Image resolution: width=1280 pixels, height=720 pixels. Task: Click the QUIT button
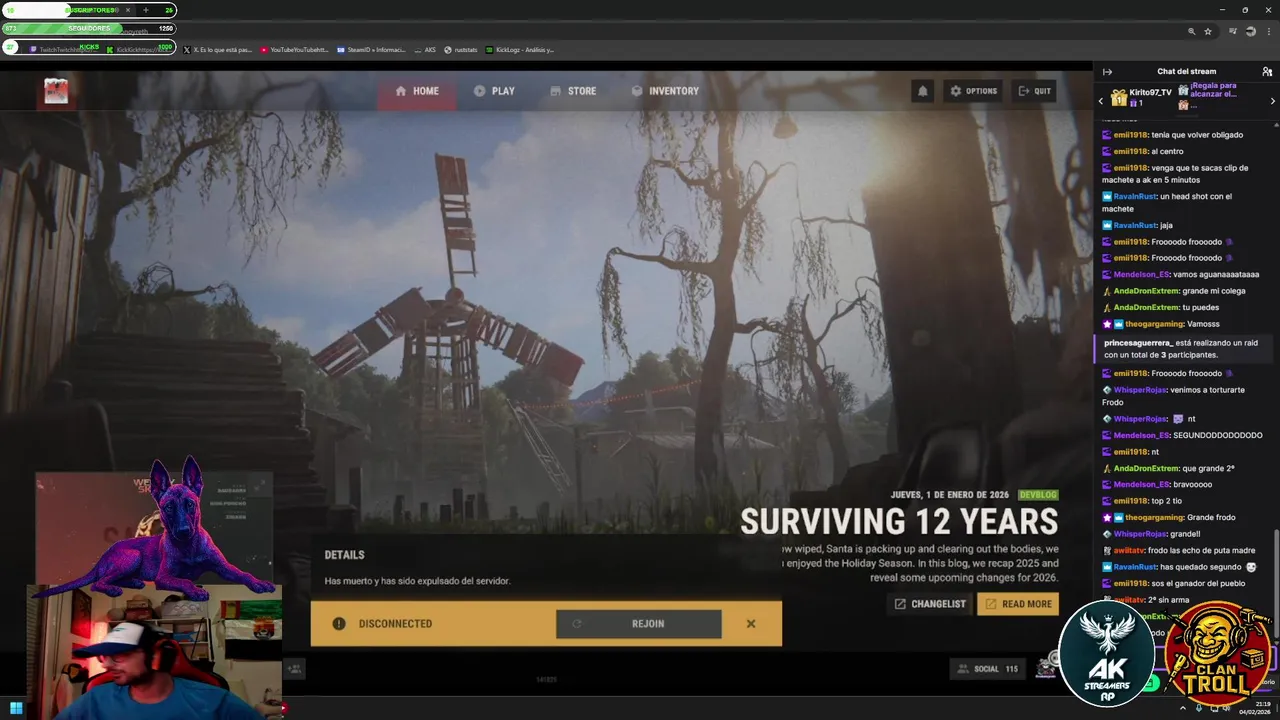pyautogui.click(x=1034, y=91)
